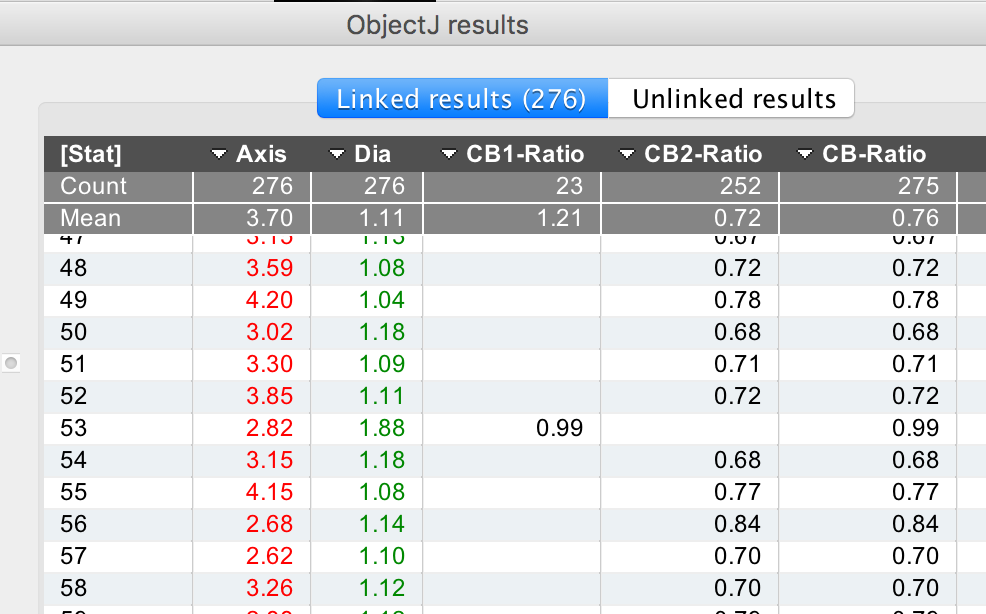Open the Dia column dropdown triangle
The height and width of the screenshot is (614, 986).
point(337,154)
